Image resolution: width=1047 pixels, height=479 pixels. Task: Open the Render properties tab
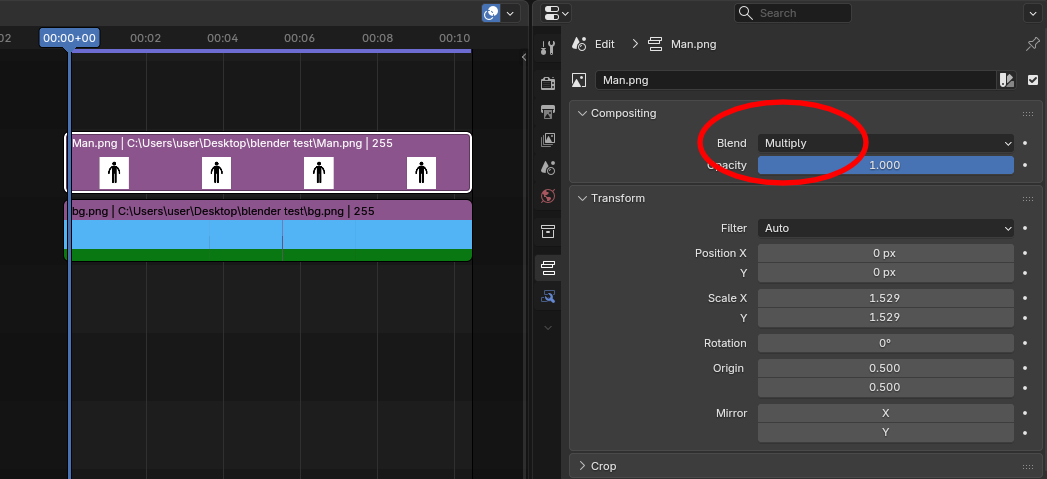(548, 84)
